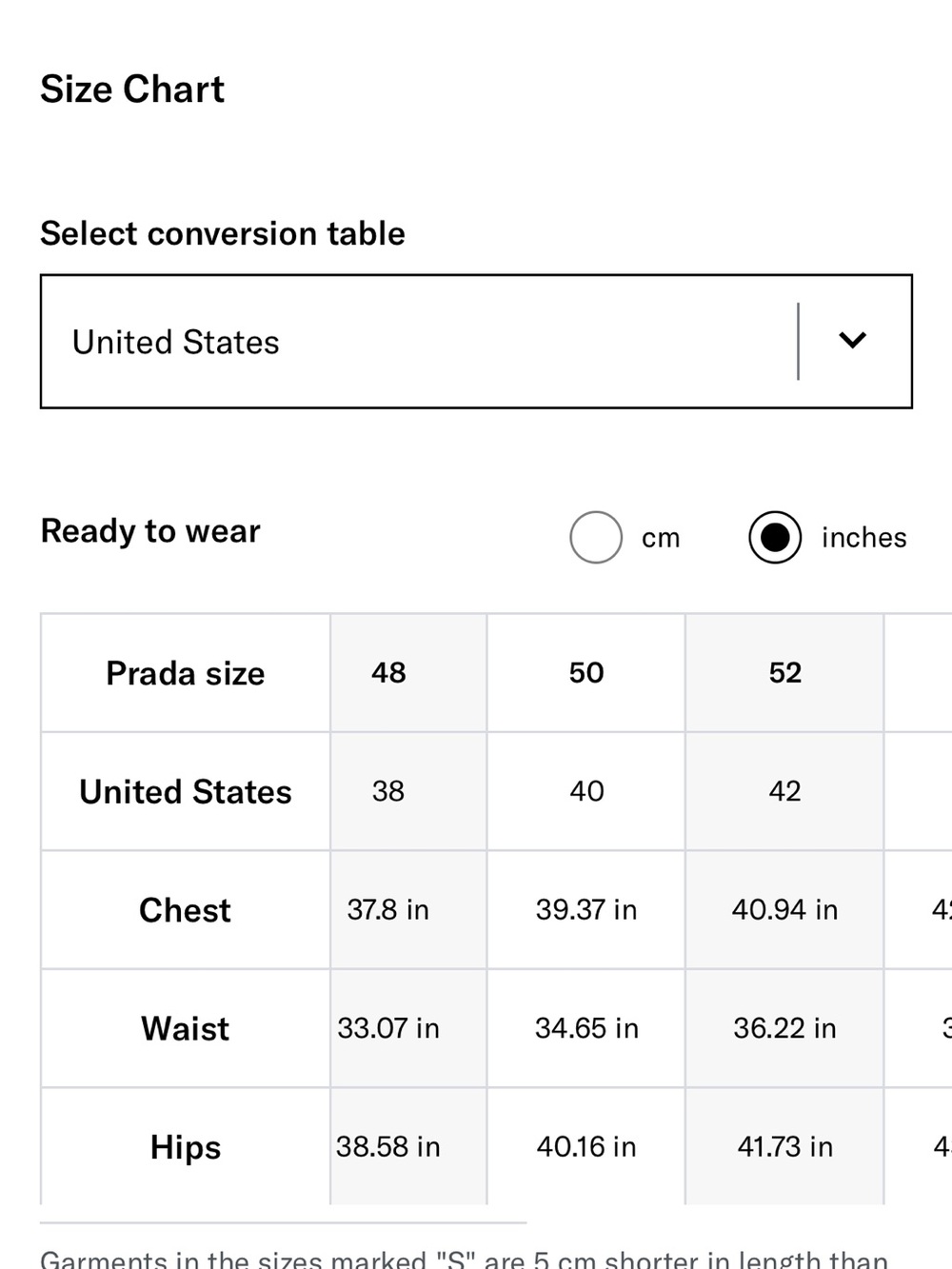Click waist value 36.22 in
This screenshot has width=952, height=1269.
[x=784, y=1029]
